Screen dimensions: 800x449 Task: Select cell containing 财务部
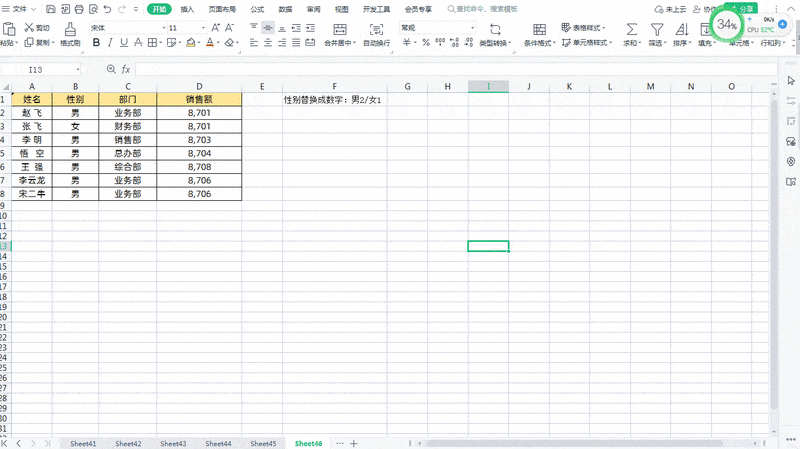click(x=128, y=126)
